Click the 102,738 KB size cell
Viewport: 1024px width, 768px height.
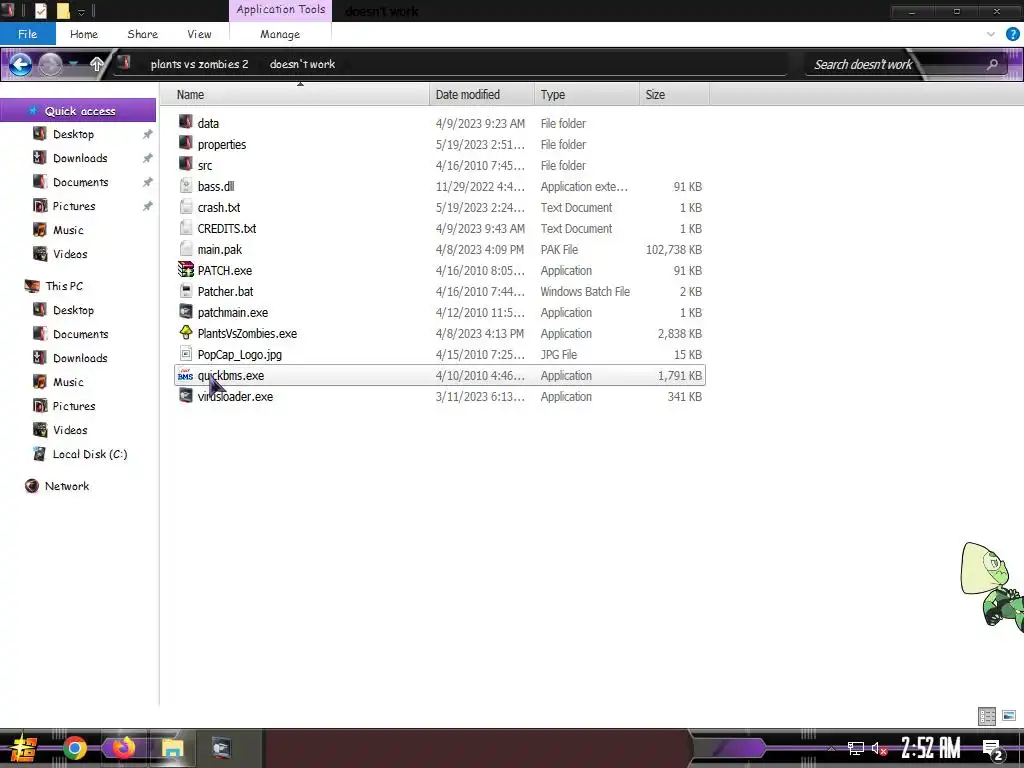coord(673,249)
